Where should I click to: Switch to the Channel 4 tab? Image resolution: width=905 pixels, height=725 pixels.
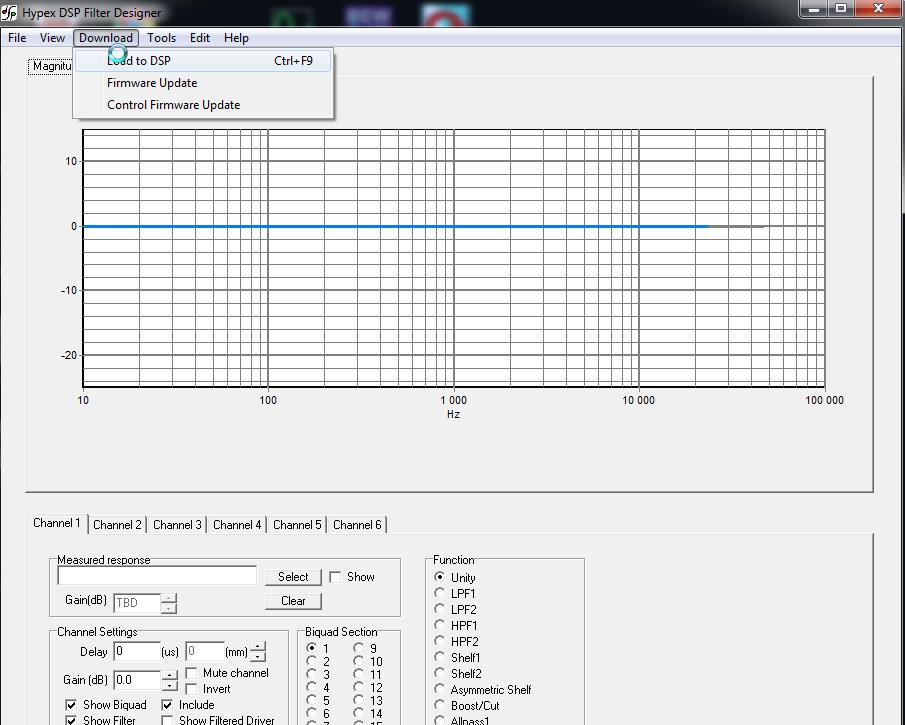[x=237, y=525]
